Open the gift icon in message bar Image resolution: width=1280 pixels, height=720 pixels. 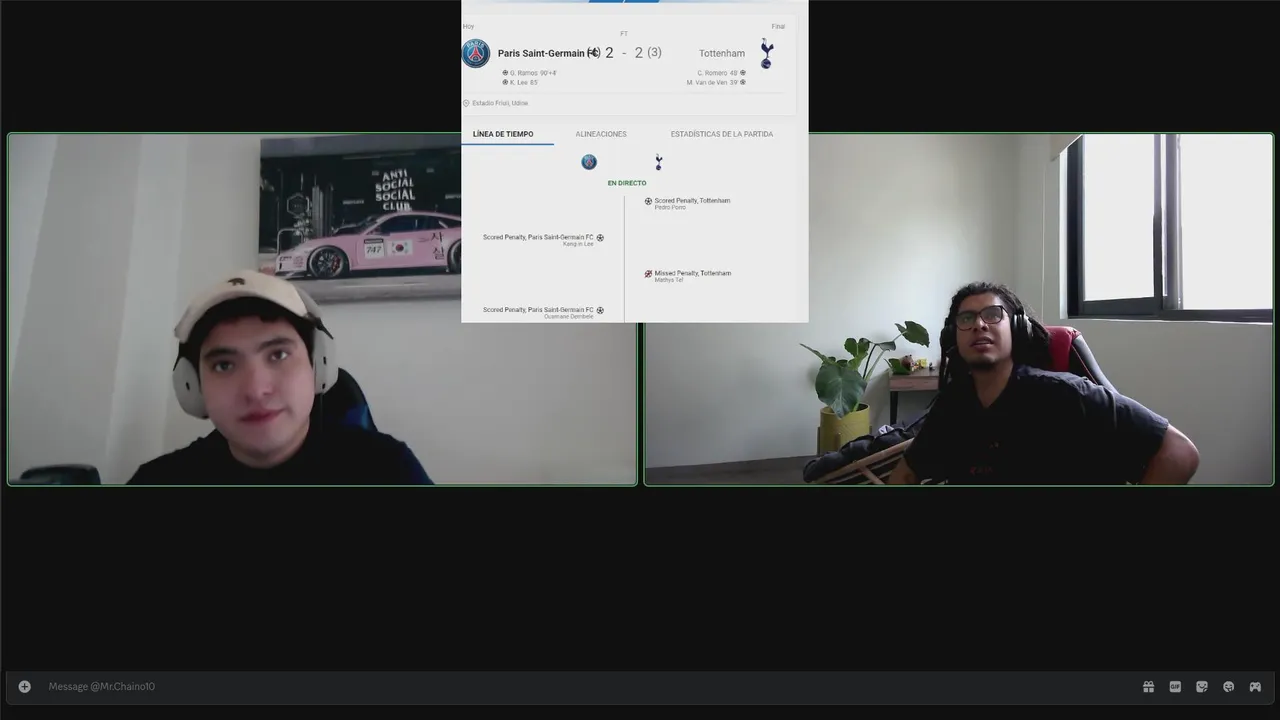[x=1148, y=686]
